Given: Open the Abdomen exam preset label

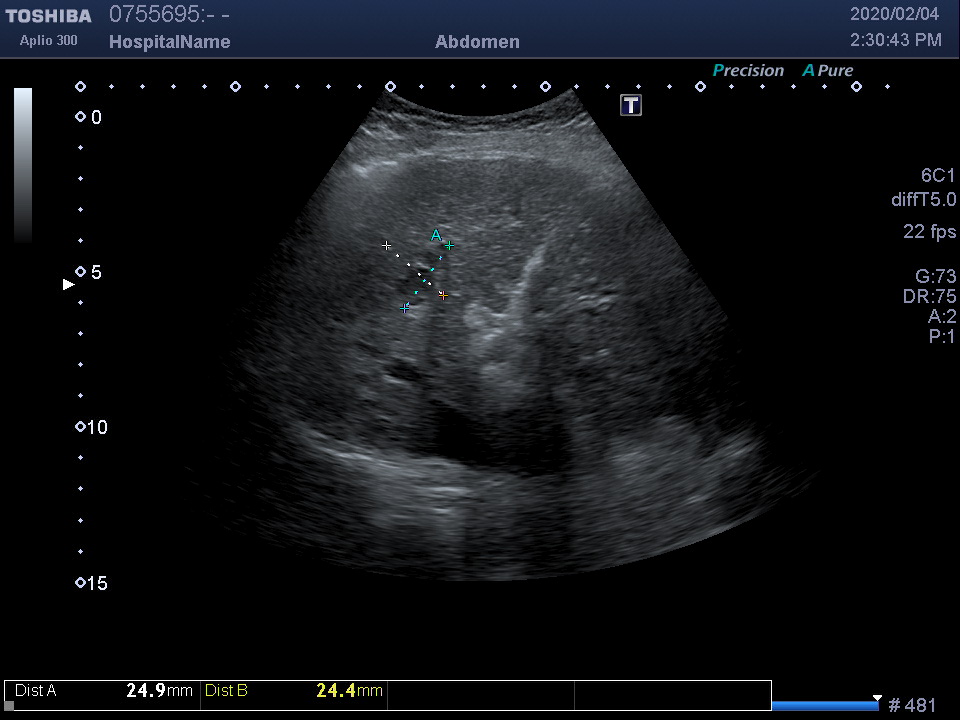Looking at the screenshot, I should (477, 42).
